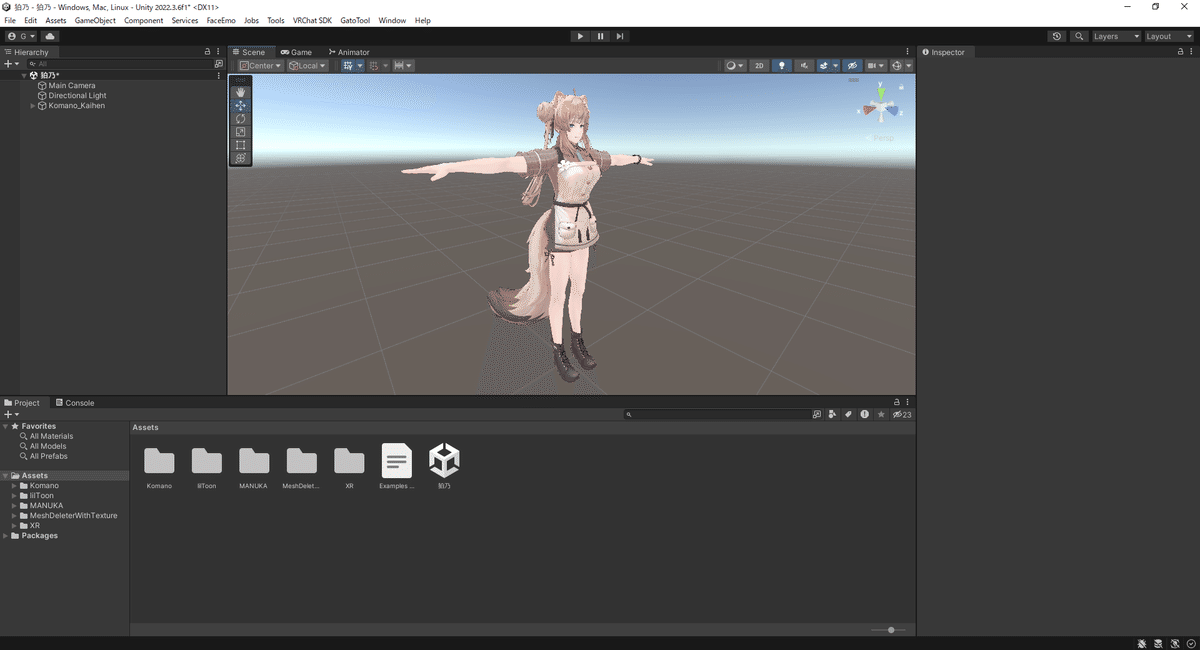1200x650 pixels.
Task: Open MeshDelet... folder in asset grid
Action: [302, 461]
